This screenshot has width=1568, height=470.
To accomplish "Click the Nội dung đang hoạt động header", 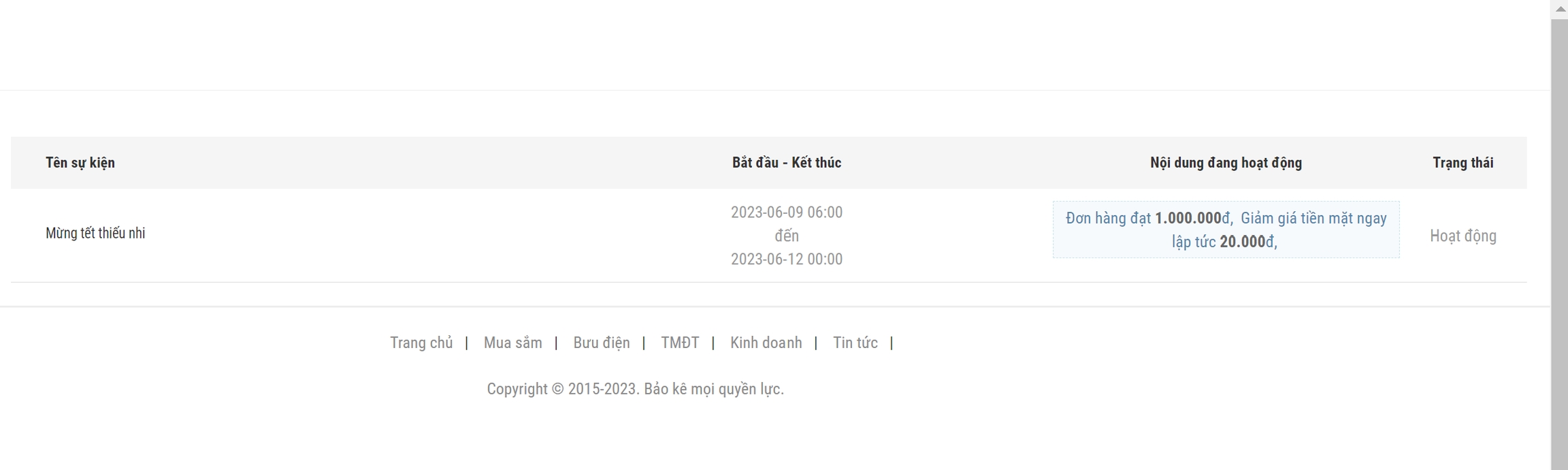I will coord(1226,163).
